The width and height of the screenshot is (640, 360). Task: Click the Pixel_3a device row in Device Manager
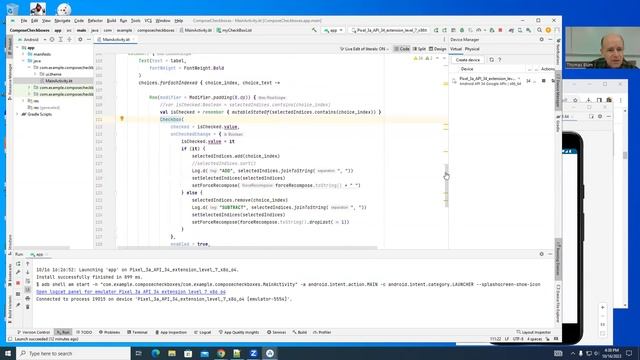[x=502, y=81]
